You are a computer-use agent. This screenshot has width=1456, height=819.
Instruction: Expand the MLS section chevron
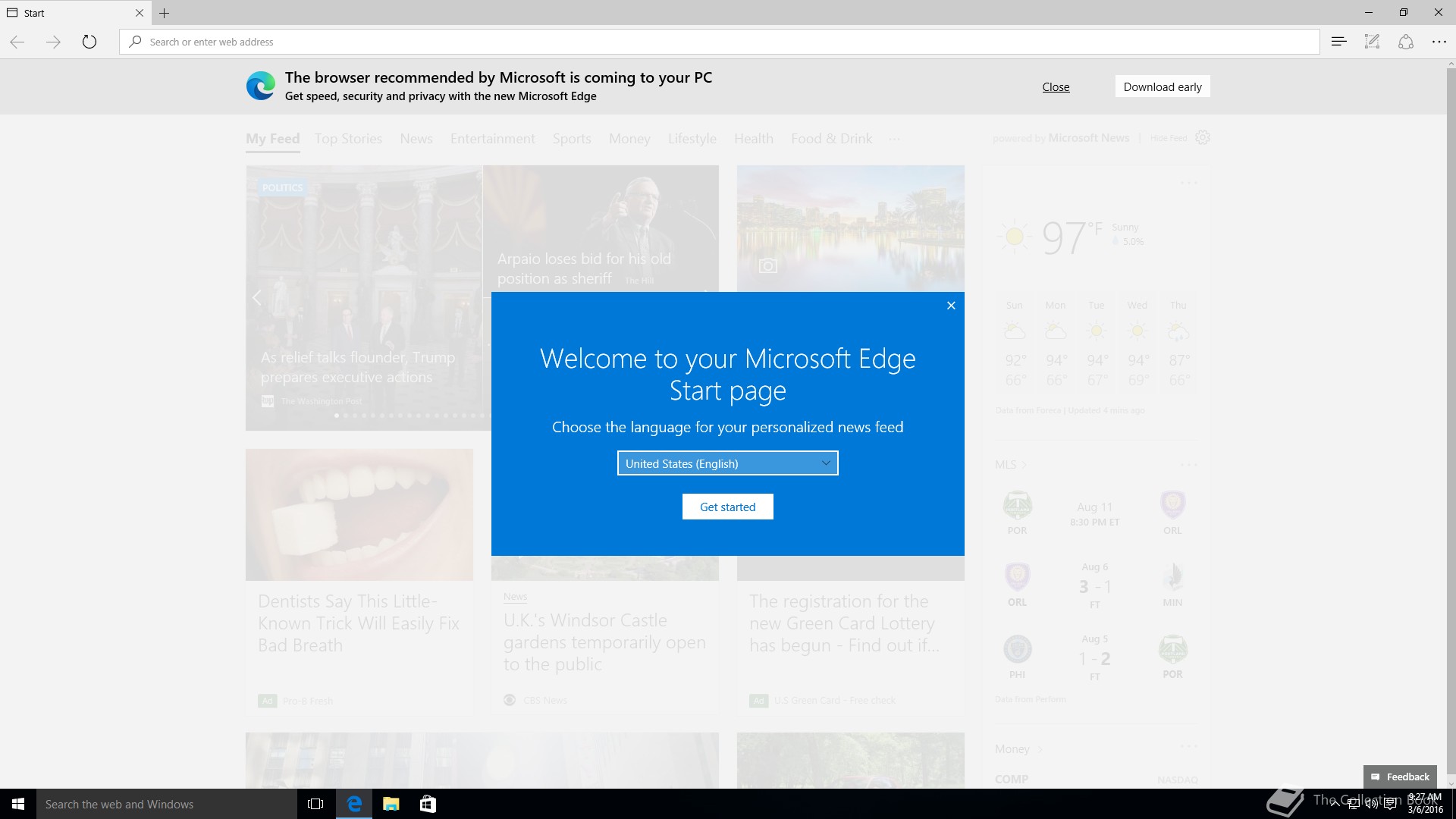(x=1025, y=465)
